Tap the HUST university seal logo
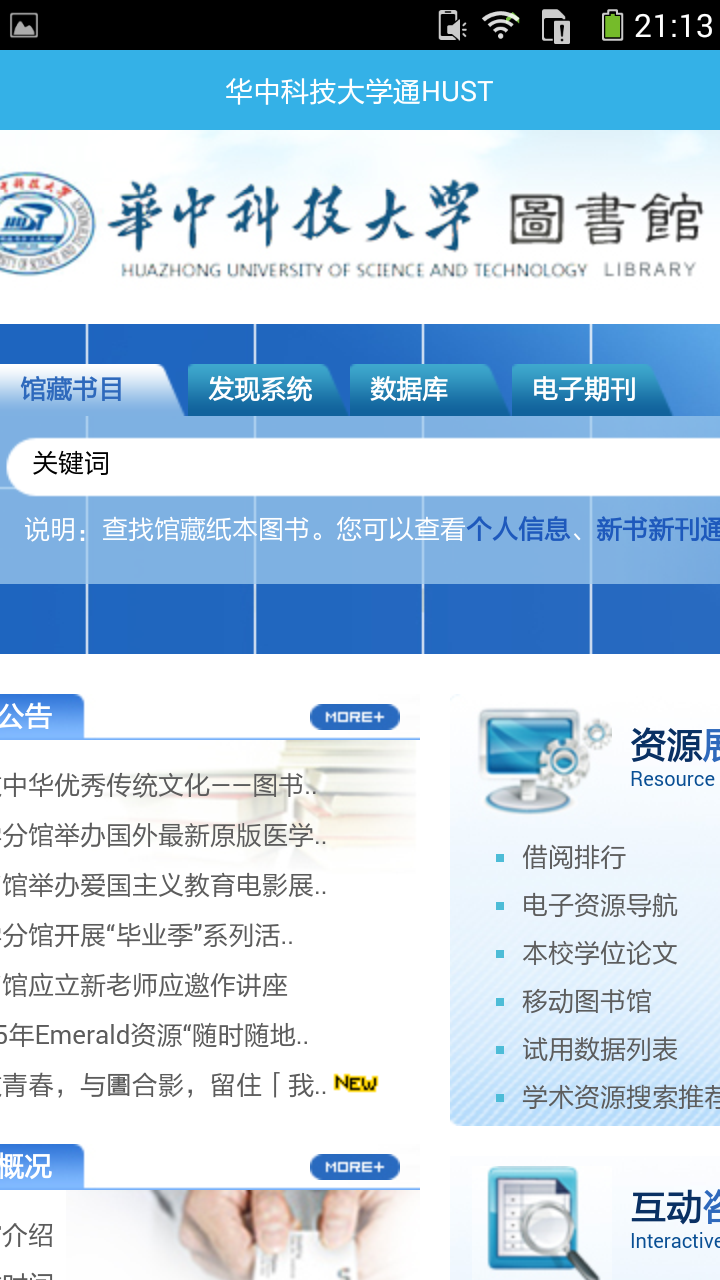 pos(45,224)
